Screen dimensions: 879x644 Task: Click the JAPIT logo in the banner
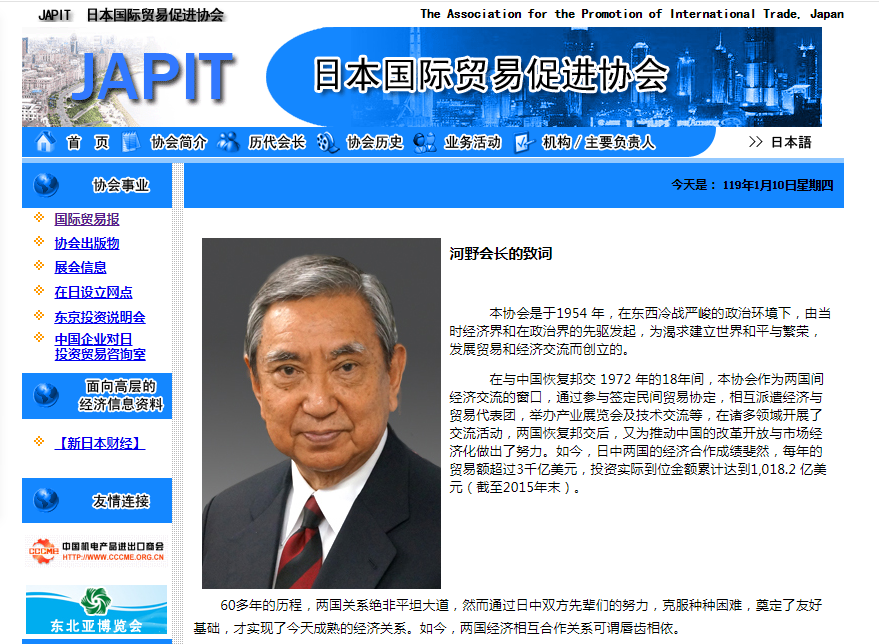(x=152, y=77)
